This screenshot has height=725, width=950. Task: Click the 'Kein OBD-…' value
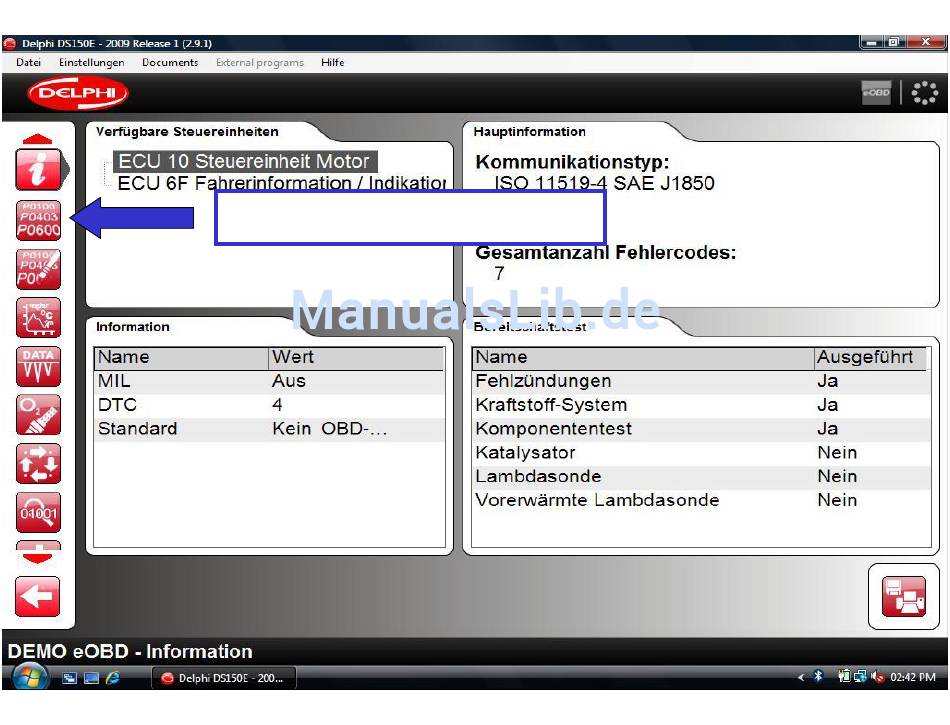coord(330,429)
